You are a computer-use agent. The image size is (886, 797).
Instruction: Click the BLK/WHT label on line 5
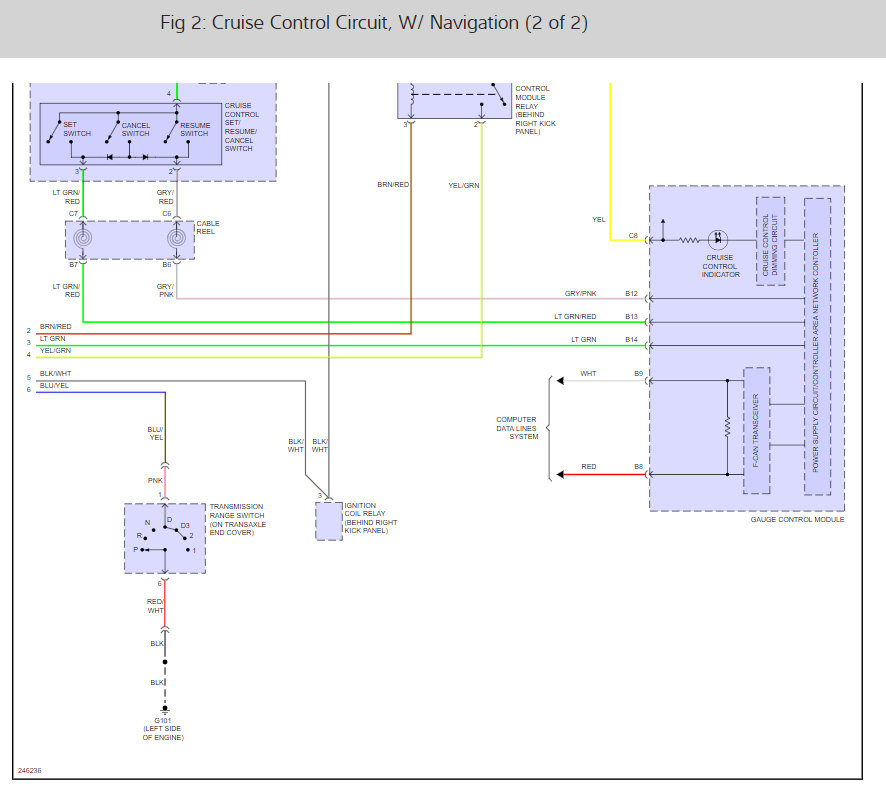pos(55,374)
